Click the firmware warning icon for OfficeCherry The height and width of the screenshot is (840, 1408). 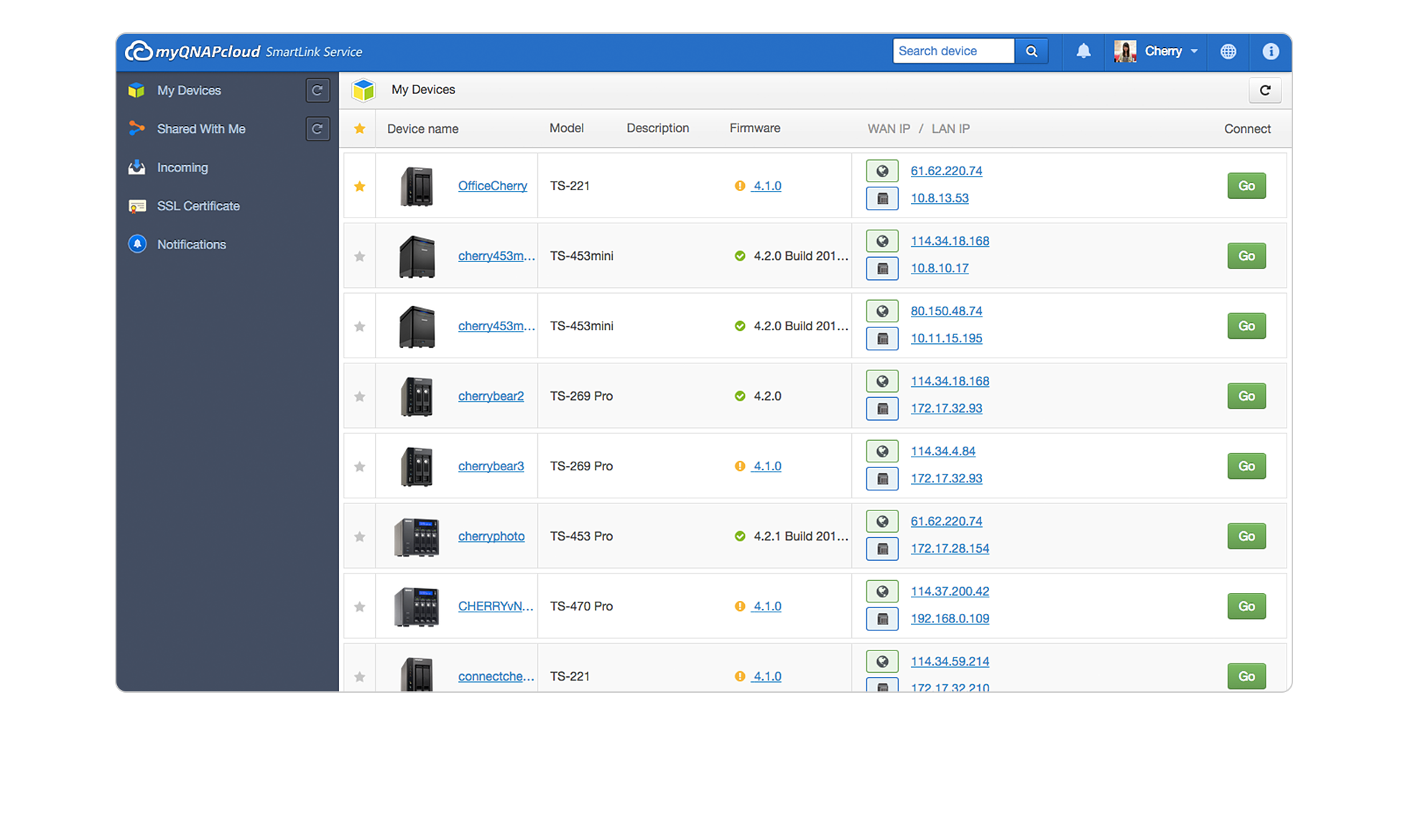click(x=740, y=186)
